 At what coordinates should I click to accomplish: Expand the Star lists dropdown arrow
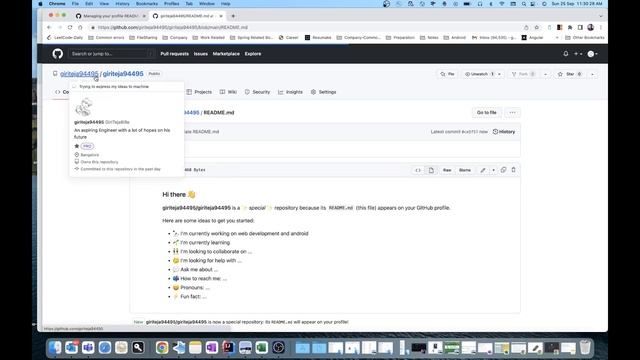pos(592,74)
